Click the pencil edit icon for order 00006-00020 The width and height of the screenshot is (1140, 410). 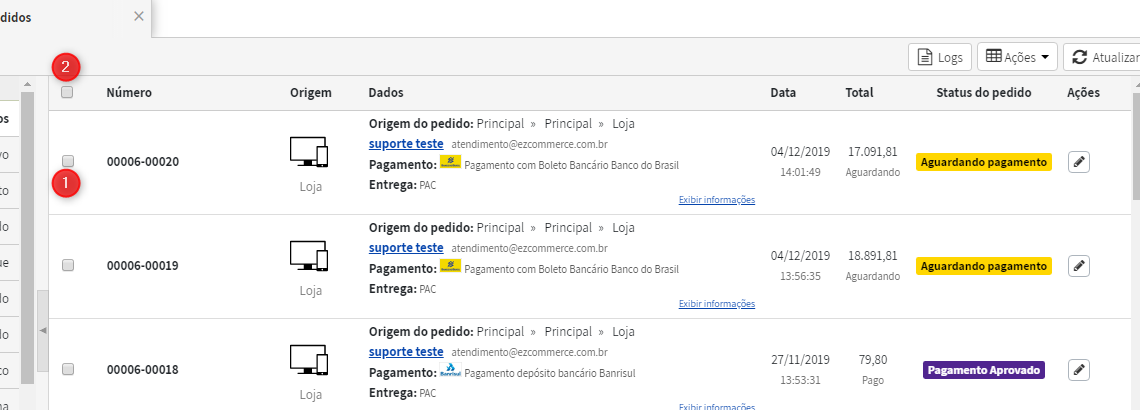click(x=1080, y=161)
